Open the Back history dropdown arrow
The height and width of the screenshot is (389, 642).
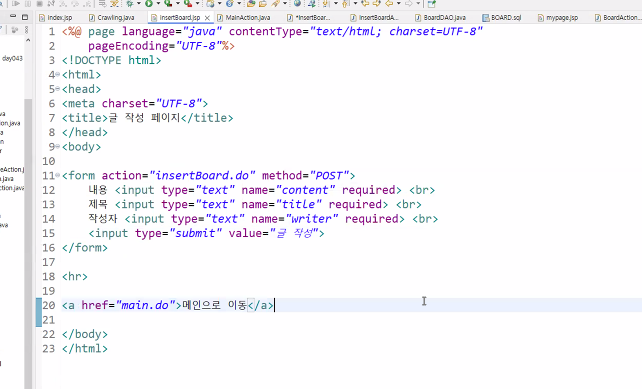point(399,4)
